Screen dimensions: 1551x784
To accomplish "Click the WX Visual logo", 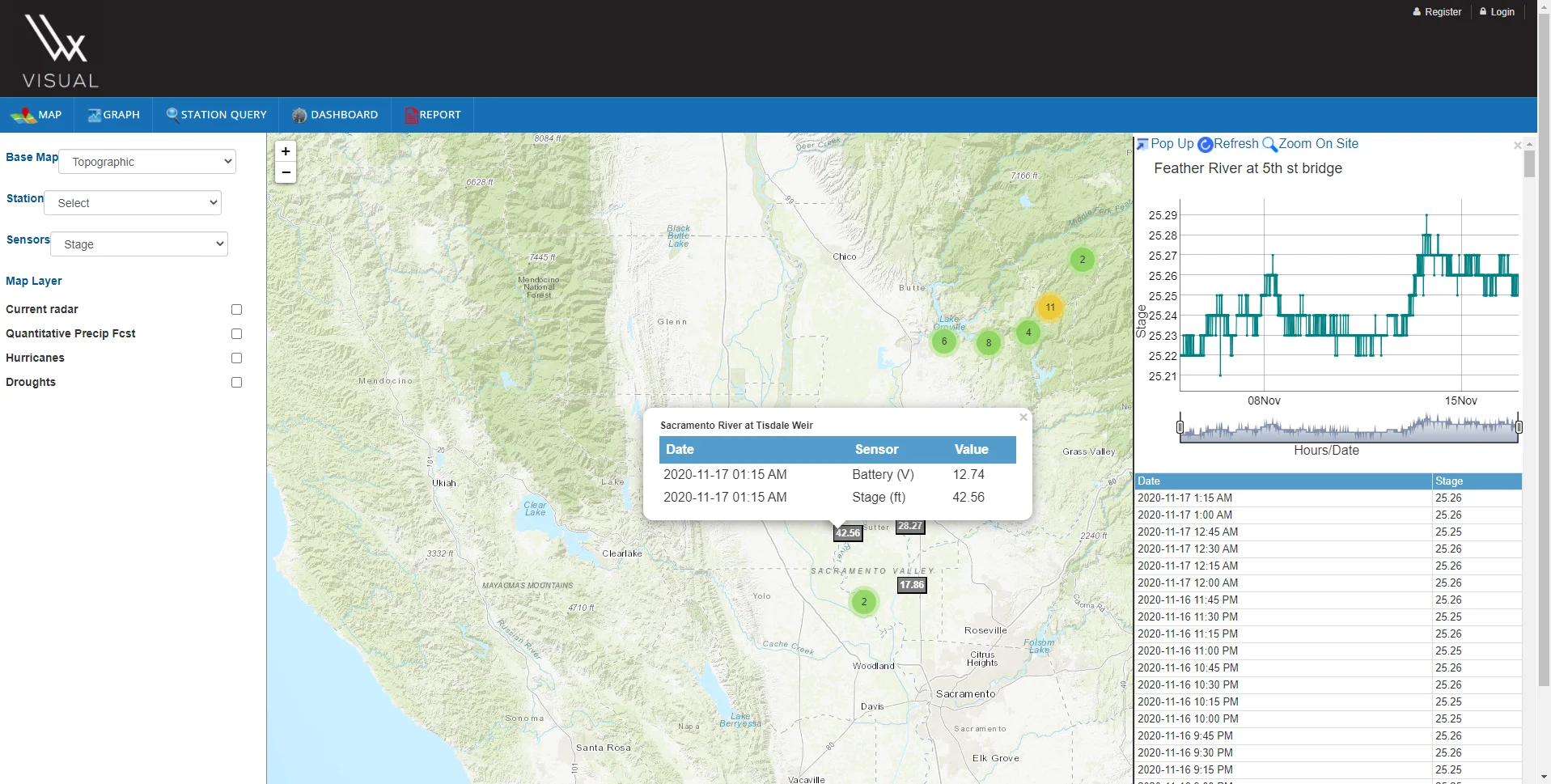I will pyautogui.click(x=61, y=51).
